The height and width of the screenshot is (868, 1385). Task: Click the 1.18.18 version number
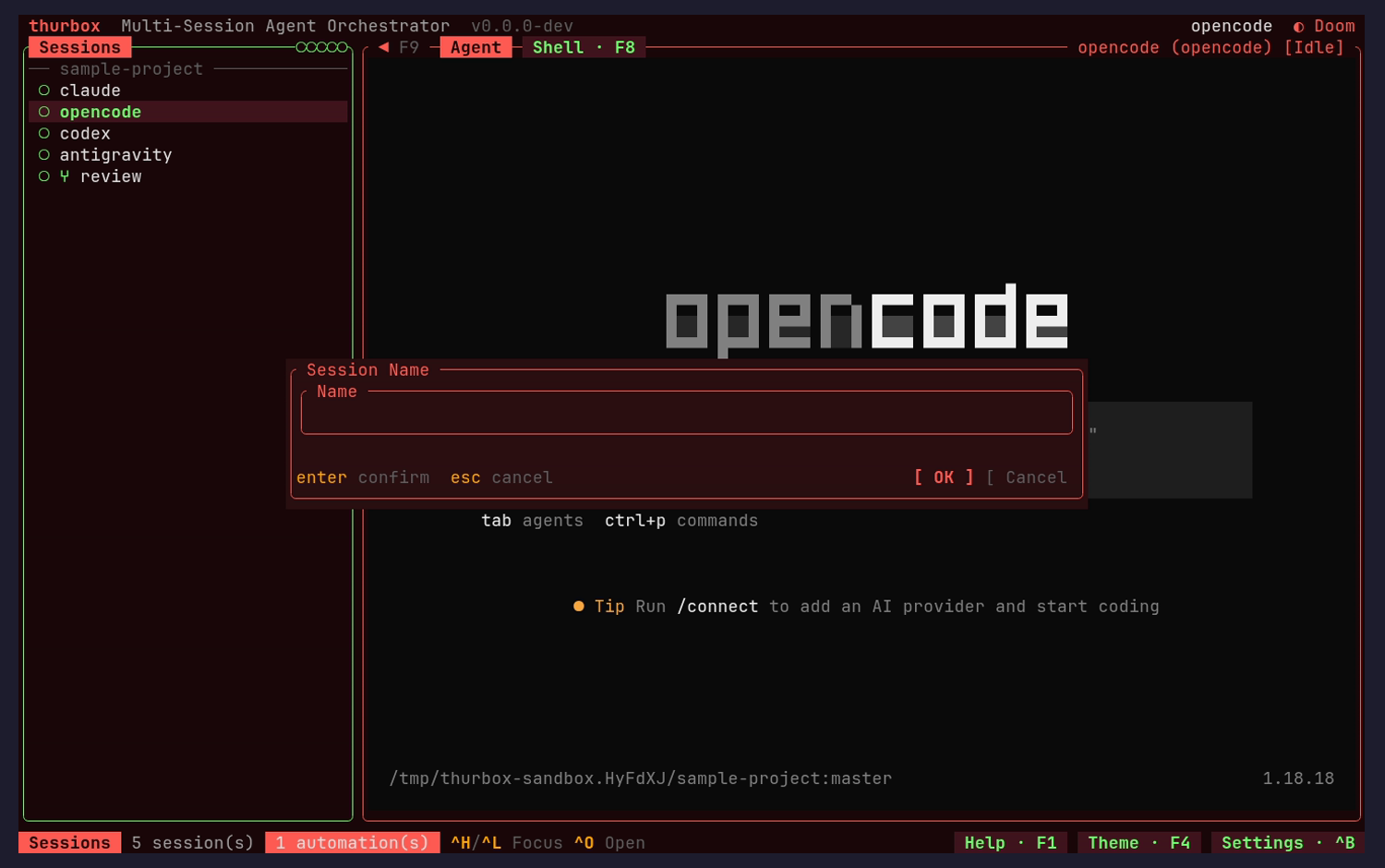[1298, 778]
